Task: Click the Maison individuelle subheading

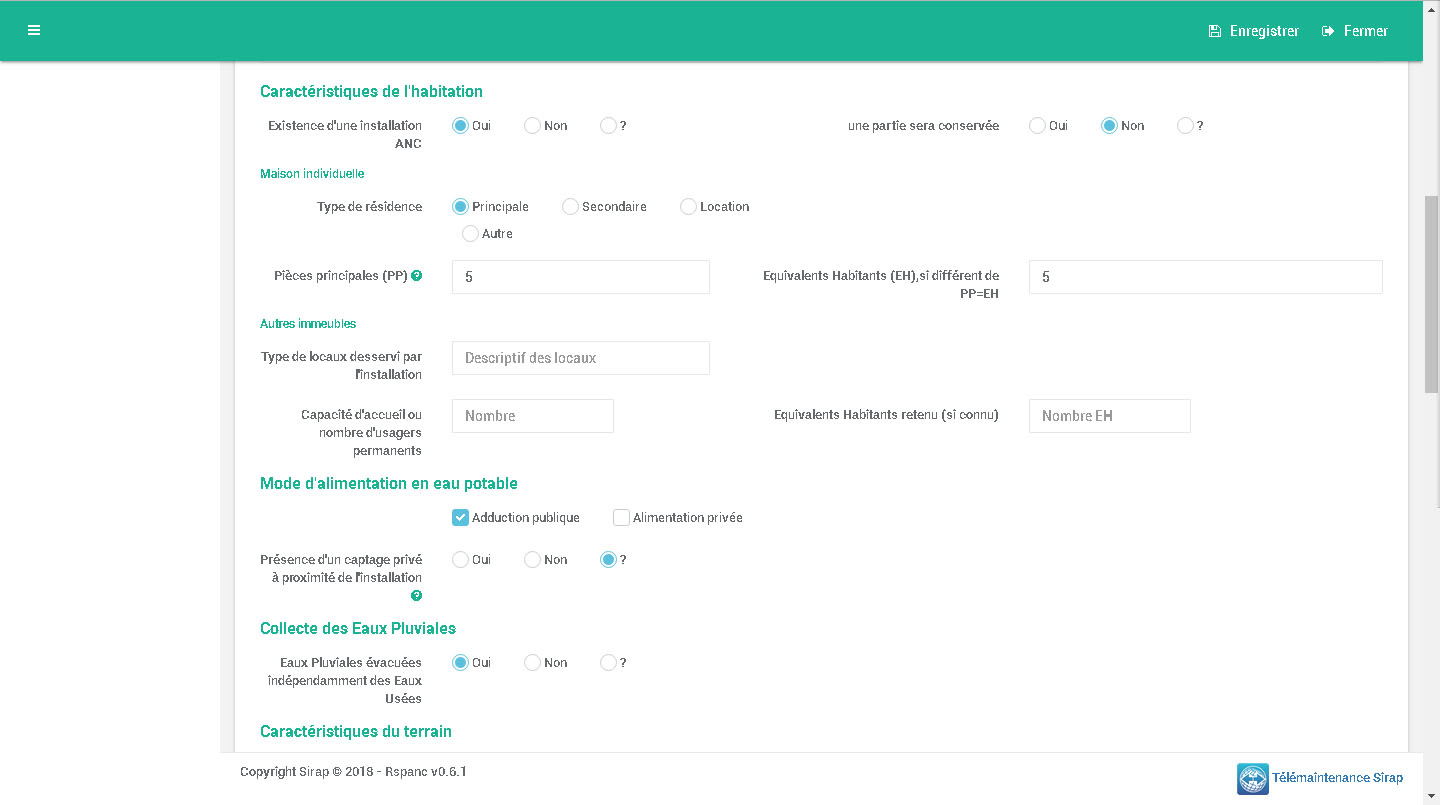Action: [x=312, y=174]
